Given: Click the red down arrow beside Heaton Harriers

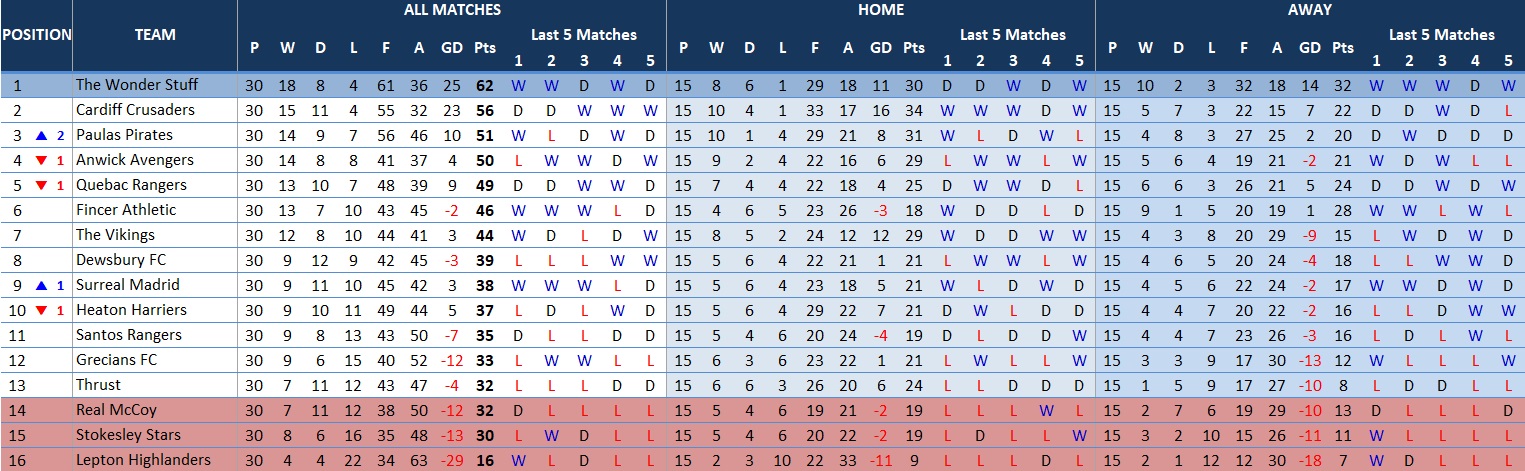Looking at the screenshot, I should 41,310.
